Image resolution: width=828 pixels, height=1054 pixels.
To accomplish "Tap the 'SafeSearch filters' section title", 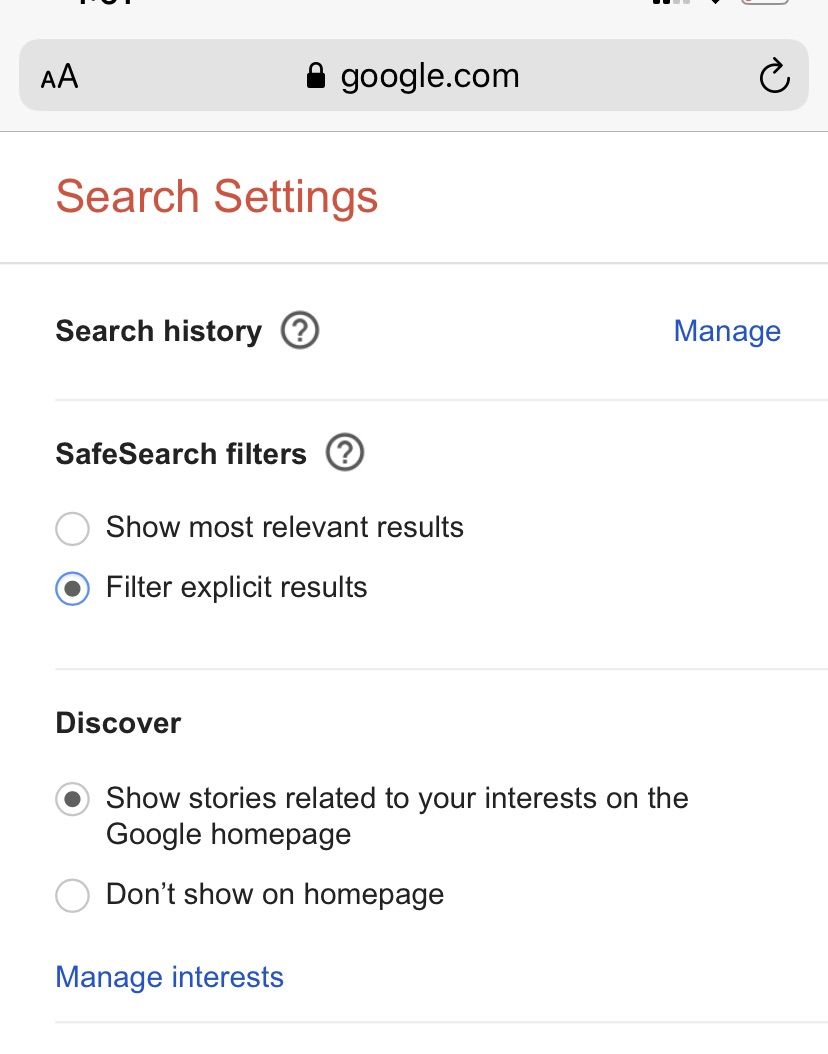I will [x=181, y=454].
